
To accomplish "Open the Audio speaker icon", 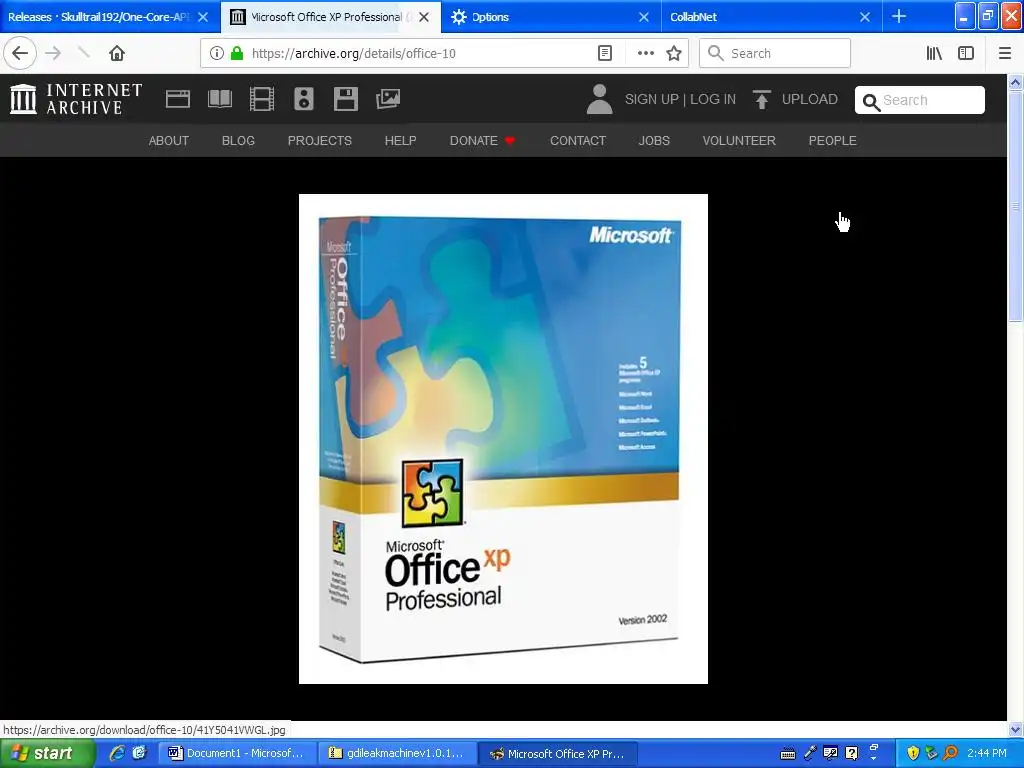I will (304, 99).
